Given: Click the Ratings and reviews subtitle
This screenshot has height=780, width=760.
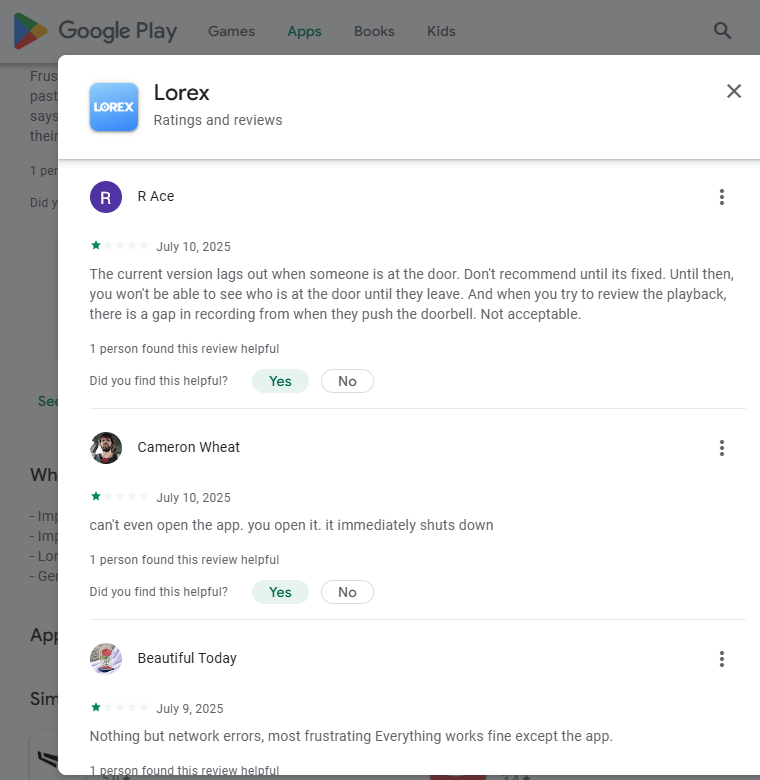Looking at the screenshot, I should (218, 120).
